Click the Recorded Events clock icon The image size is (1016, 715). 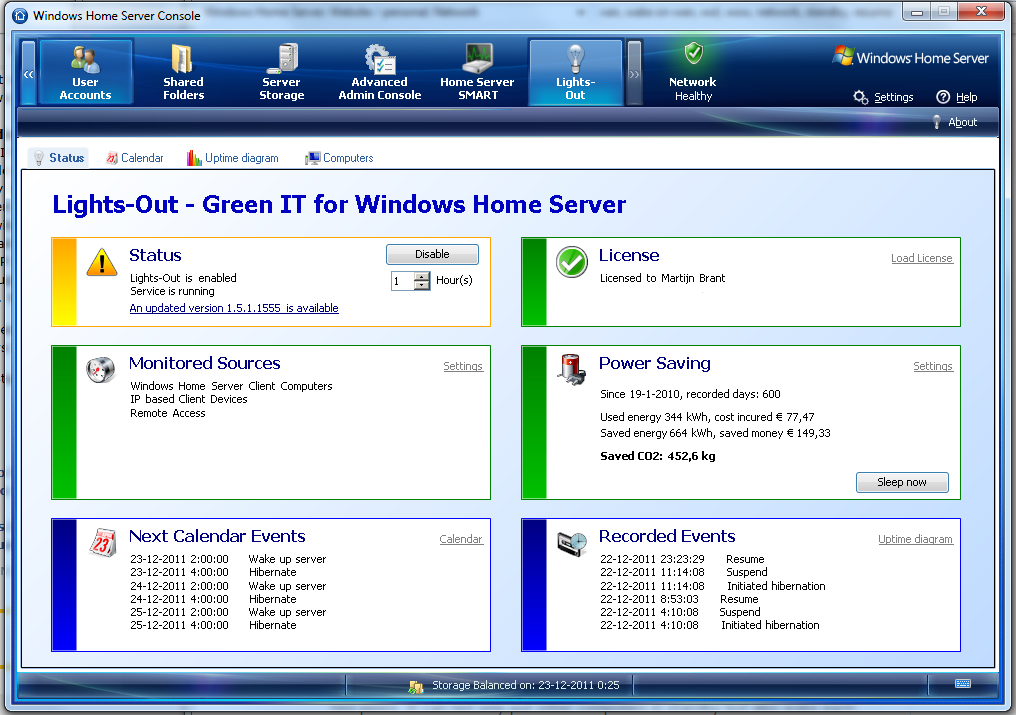point(572,543)
